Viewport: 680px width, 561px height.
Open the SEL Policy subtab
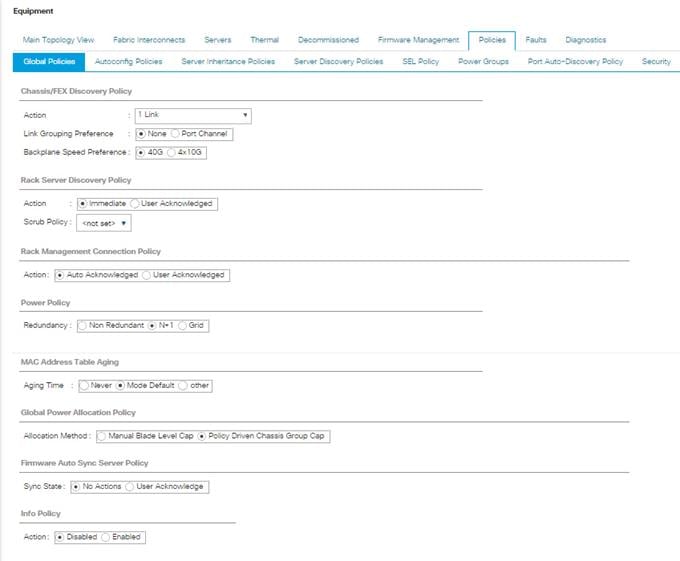(x=420, y=62)
